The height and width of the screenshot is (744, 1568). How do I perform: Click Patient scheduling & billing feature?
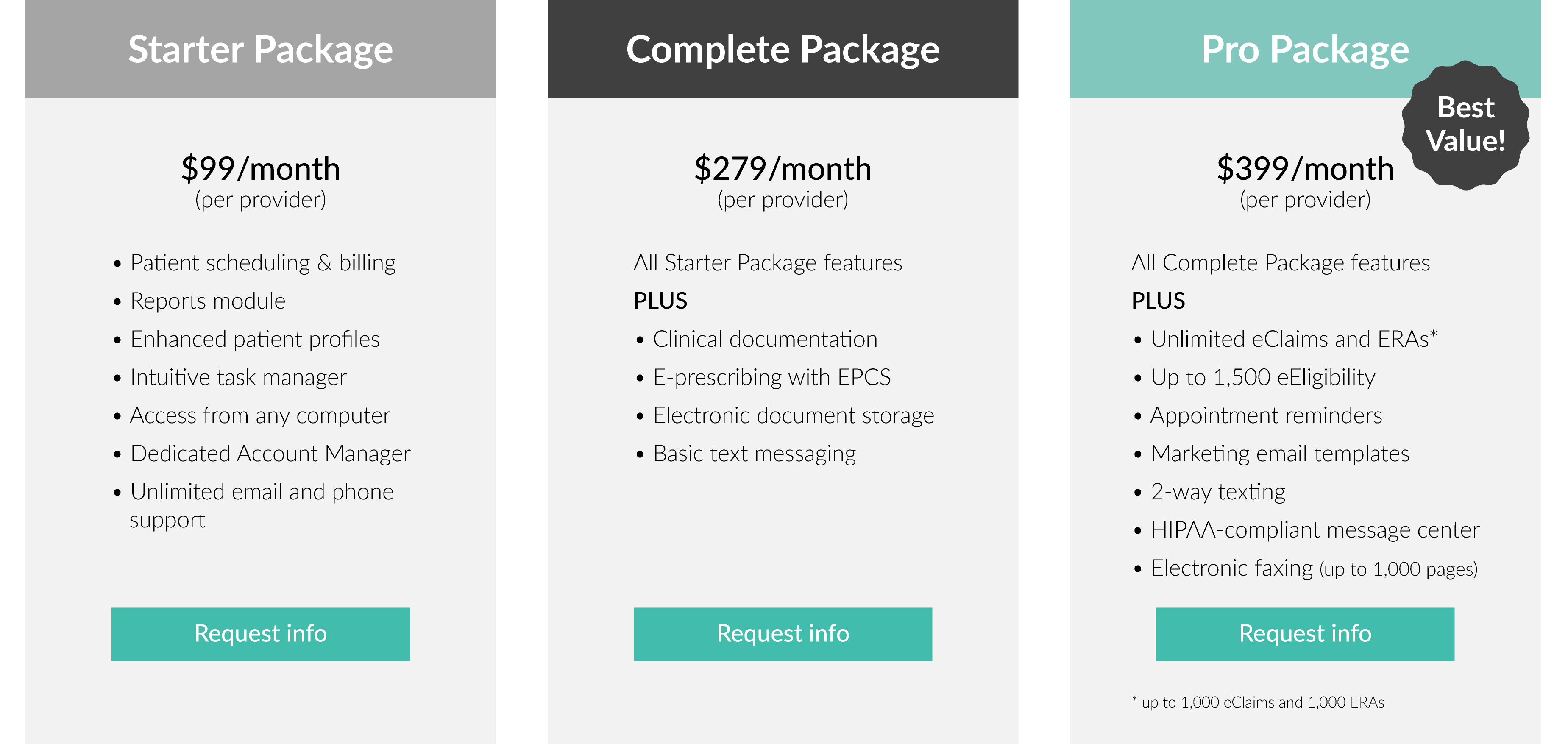262,263
